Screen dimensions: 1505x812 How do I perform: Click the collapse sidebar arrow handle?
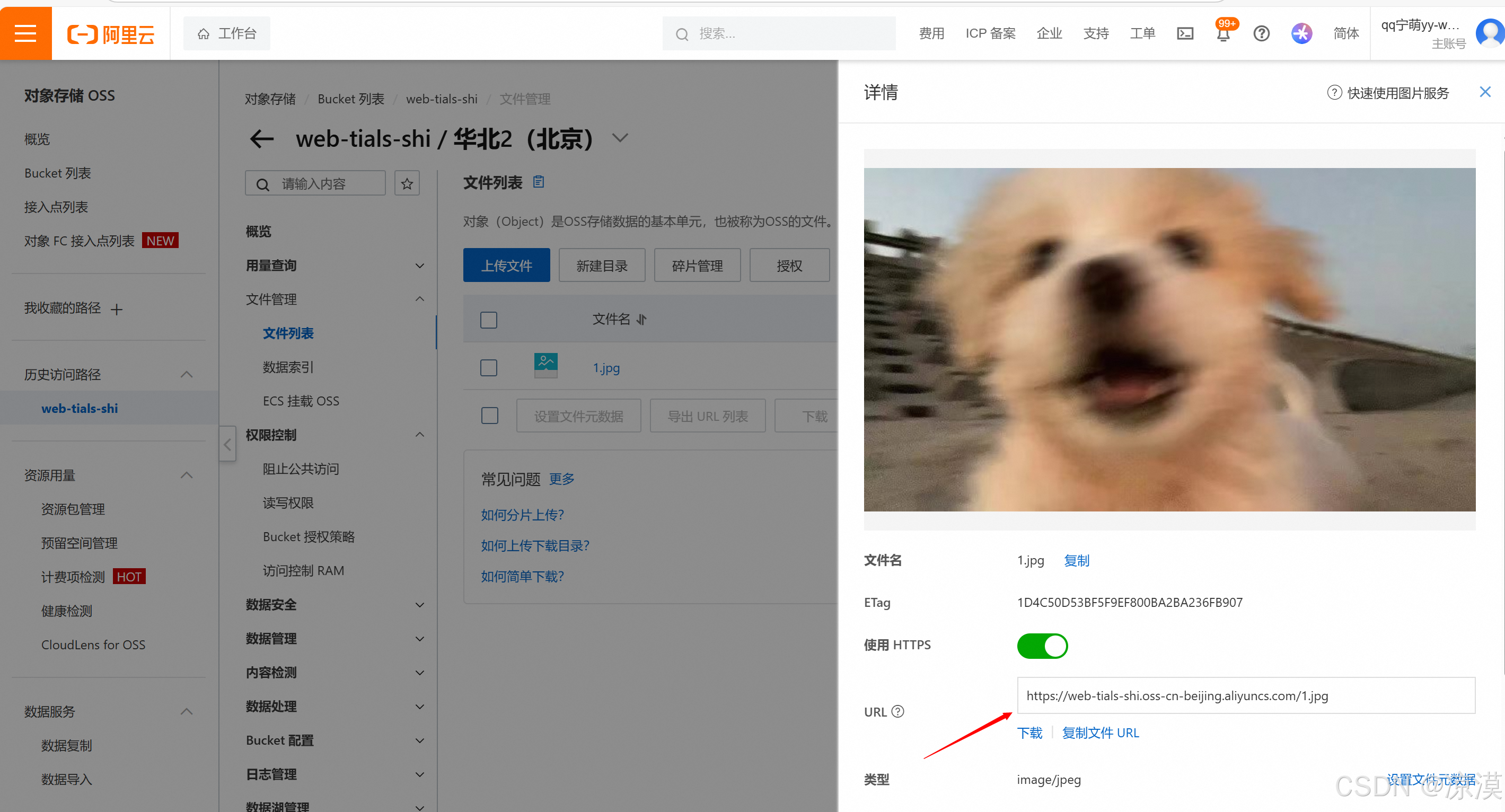[227, 444]
